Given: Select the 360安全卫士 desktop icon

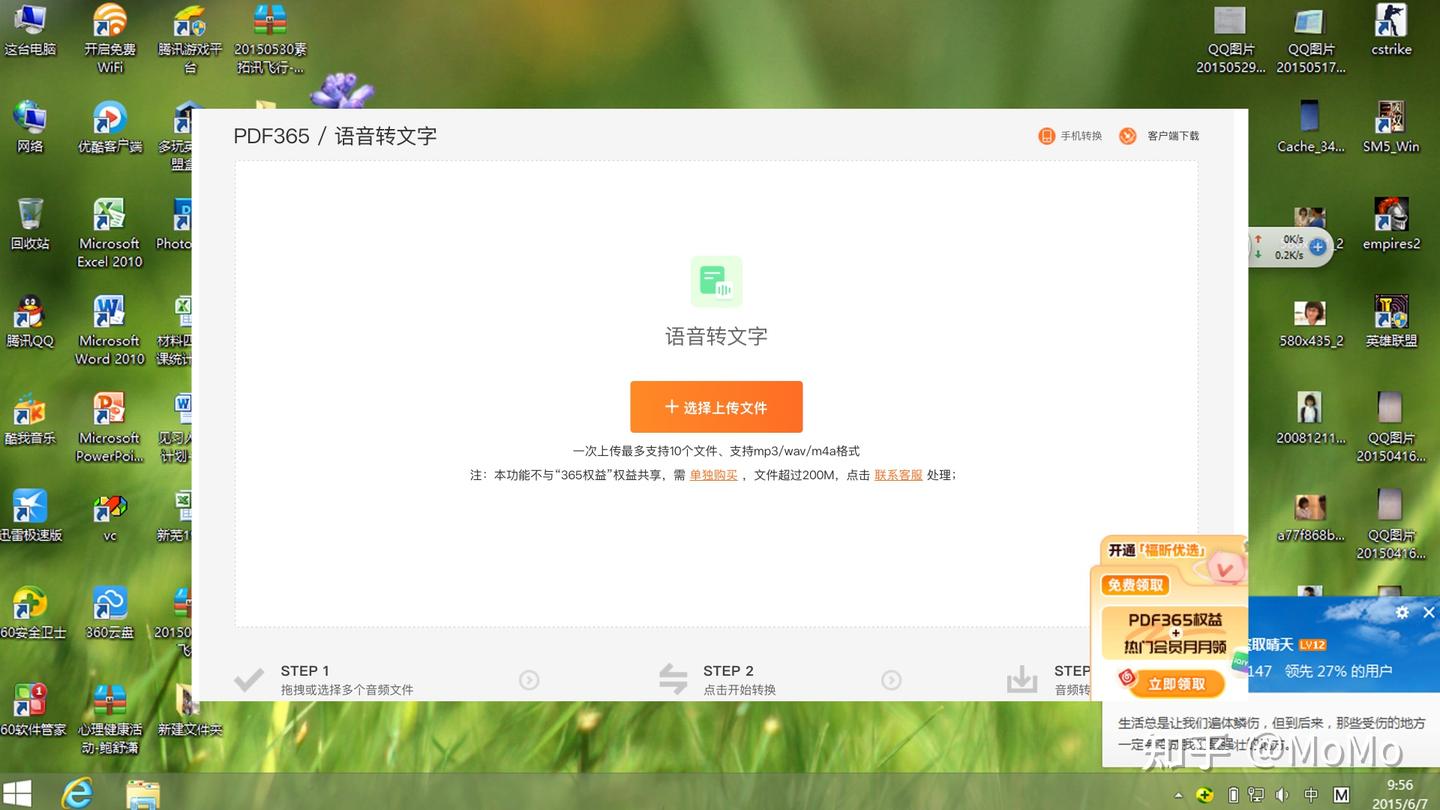Looking at the screenshot, I should (x=32, y=612).
